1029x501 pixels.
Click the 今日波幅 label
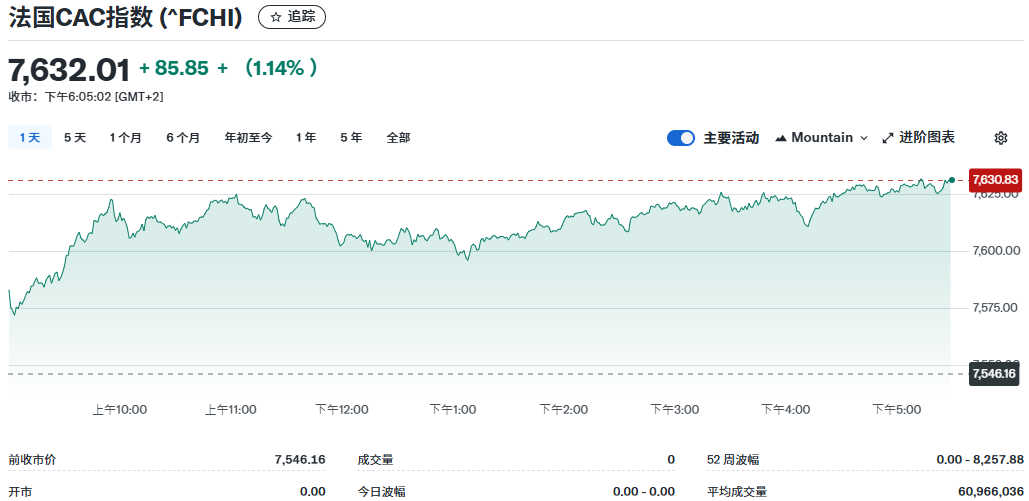(x=382, y=492)
